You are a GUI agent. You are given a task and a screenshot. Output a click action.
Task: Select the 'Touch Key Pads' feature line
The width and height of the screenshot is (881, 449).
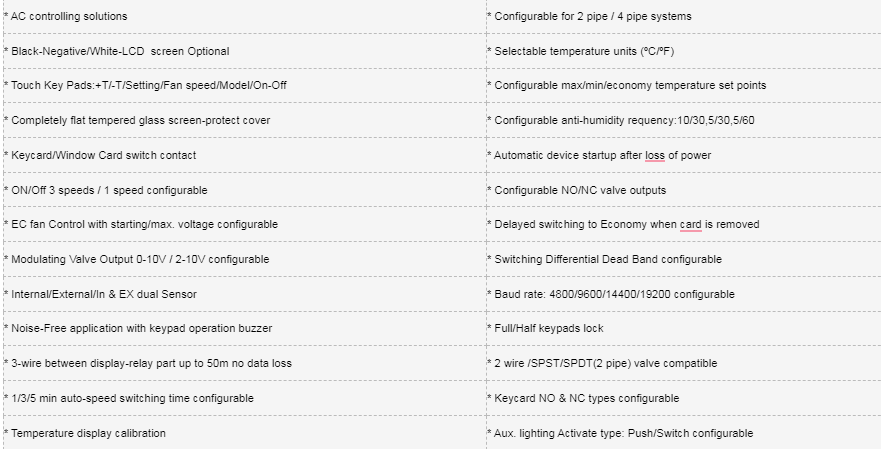point(148,85)
